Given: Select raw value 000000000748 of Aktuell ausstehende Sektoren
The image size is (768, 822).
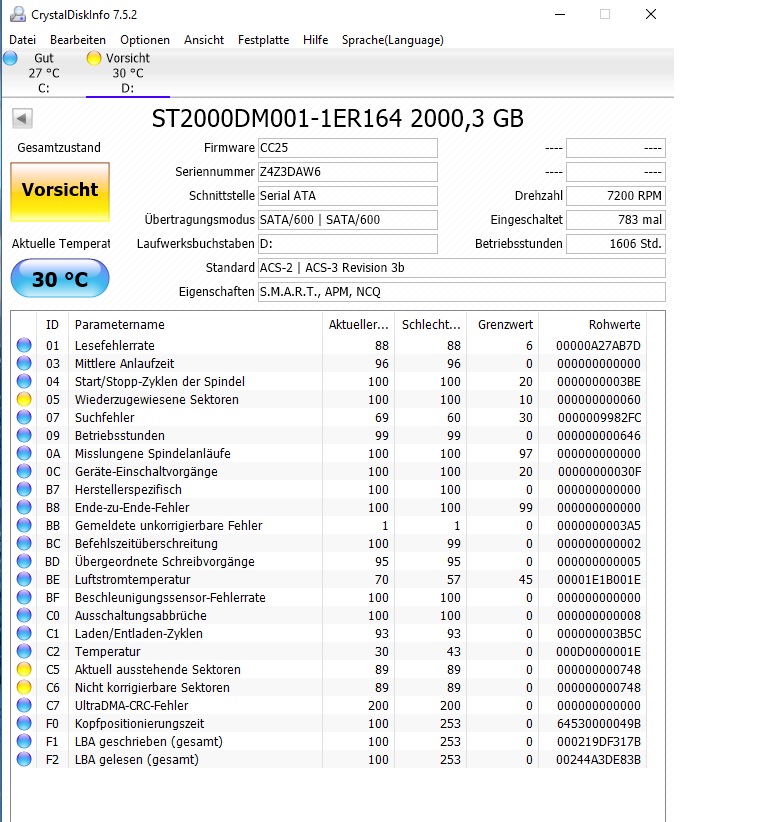Looking at the screenshot, I should (x=599, y=669).
